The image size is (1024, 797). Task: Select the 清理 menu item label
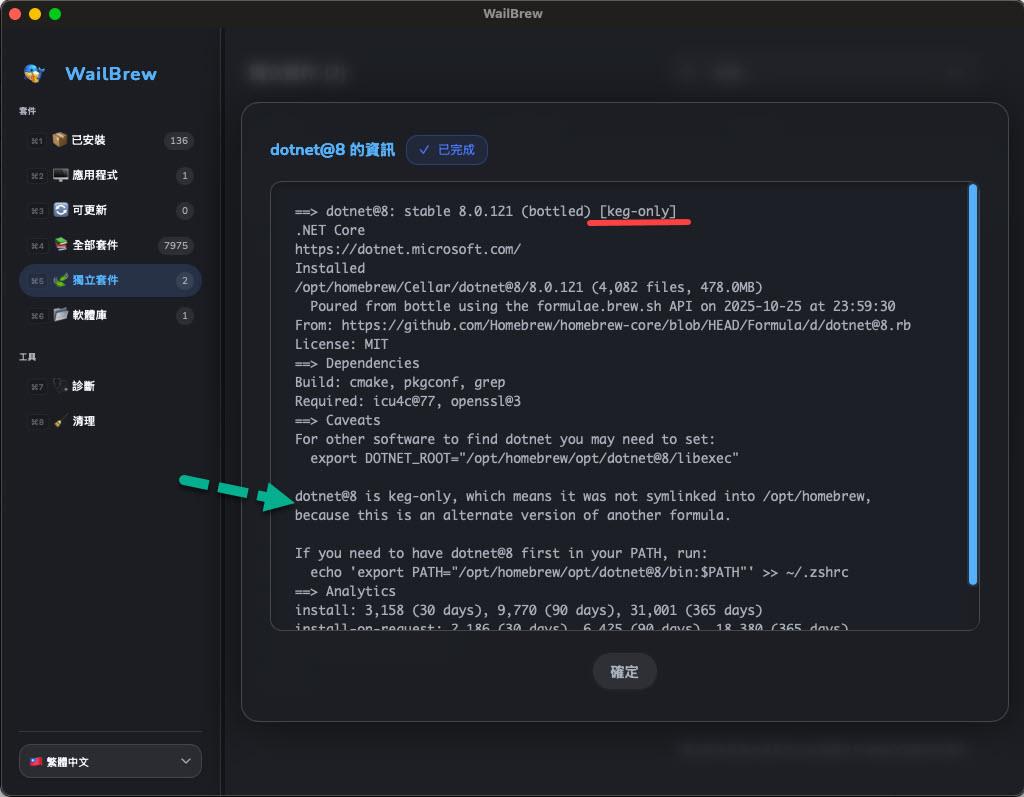pos(84,421)
